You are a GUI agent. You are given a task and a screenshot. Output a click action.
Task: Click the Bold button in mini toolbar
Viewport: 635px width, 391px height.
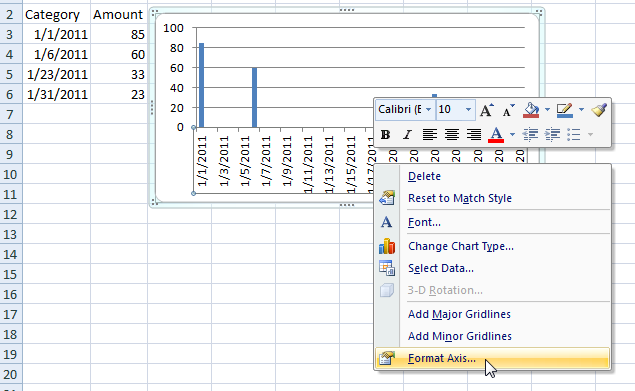(x=386, y=134)
